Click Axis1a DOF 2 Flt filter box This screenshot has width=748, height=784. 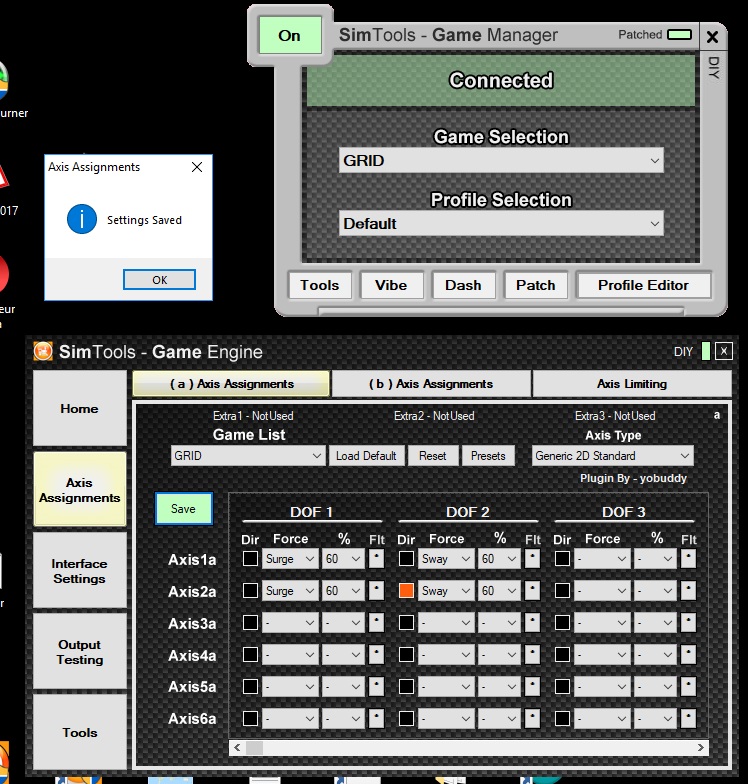coord(532,558)
